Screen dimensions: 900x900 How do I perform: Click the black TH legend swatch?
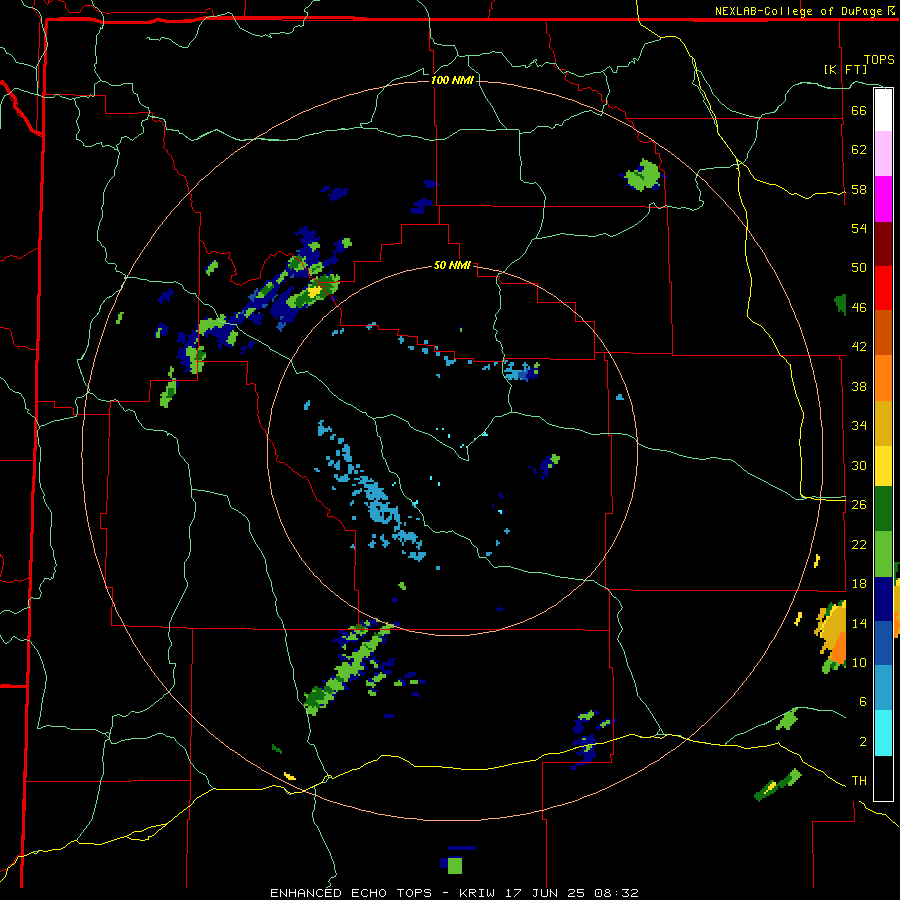[x=883, y=778]
